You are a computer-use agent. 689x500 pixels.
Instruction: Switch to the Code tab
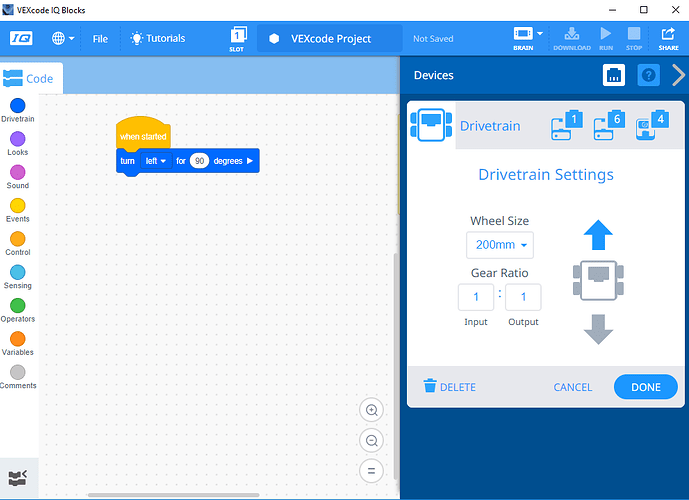[31, 78]
